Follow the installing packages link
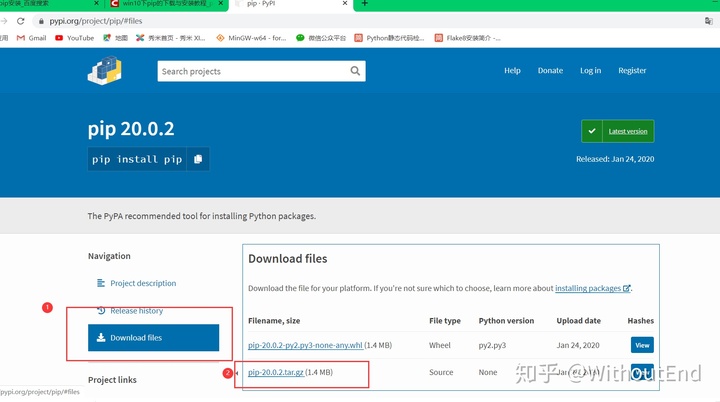 click(x=592, y=288)
